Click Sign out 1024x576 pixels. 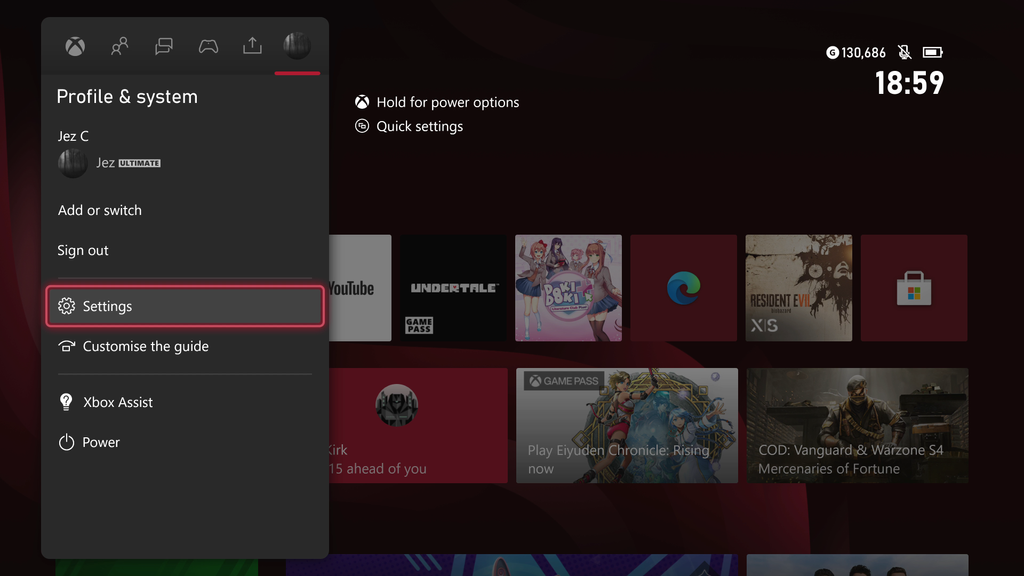83,250
